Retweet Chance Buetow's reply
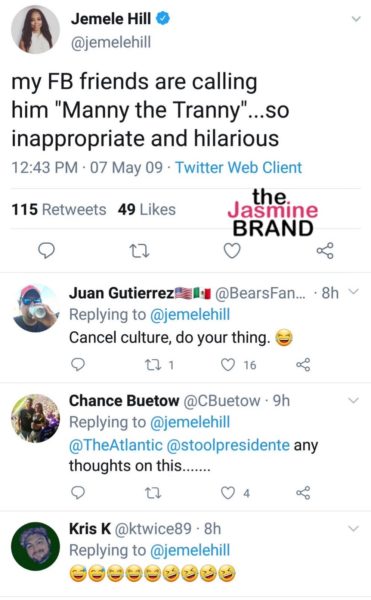 tap(153, 493)
